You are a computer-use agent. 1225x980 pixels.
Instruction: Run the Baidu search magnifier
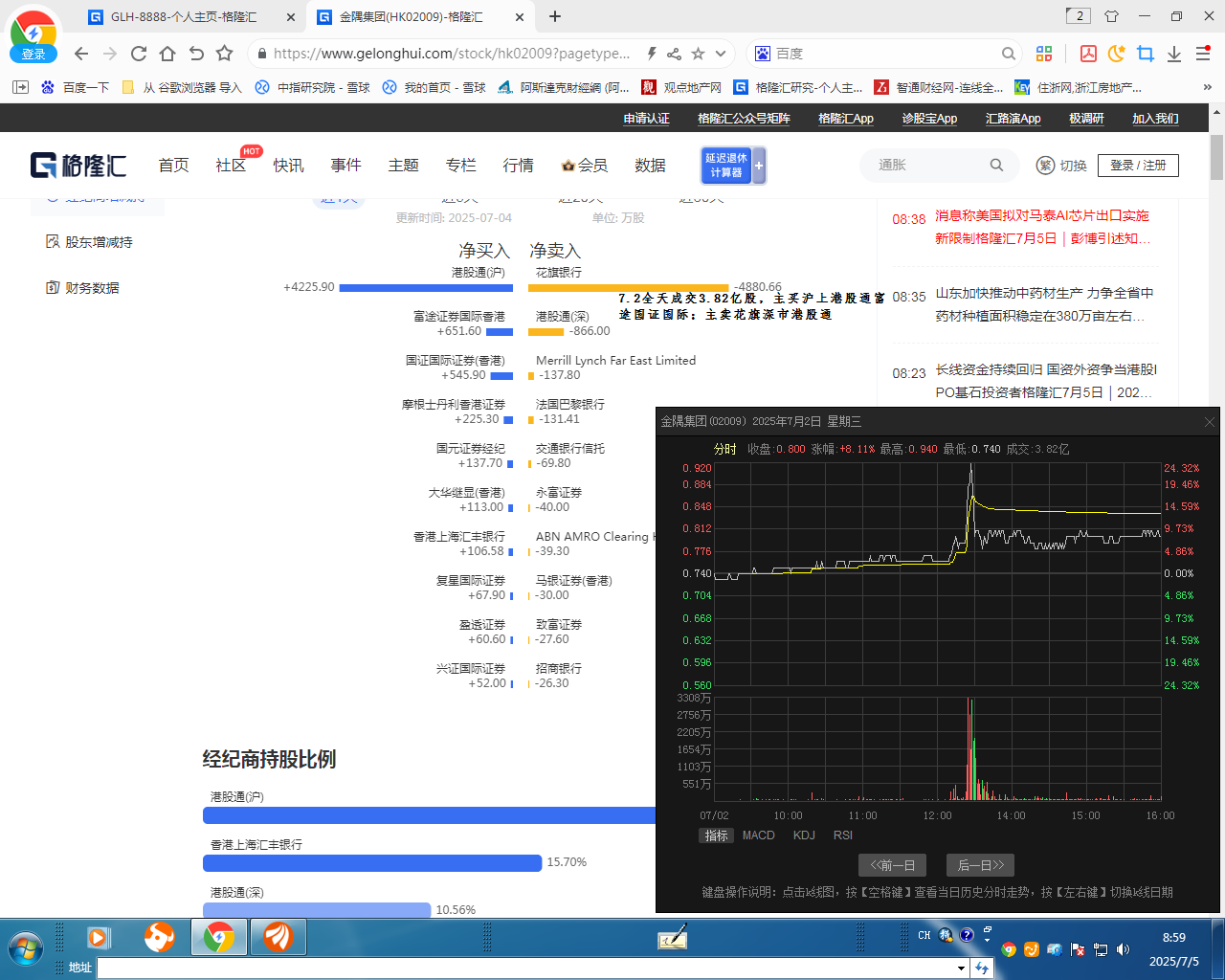point(1009,54)
